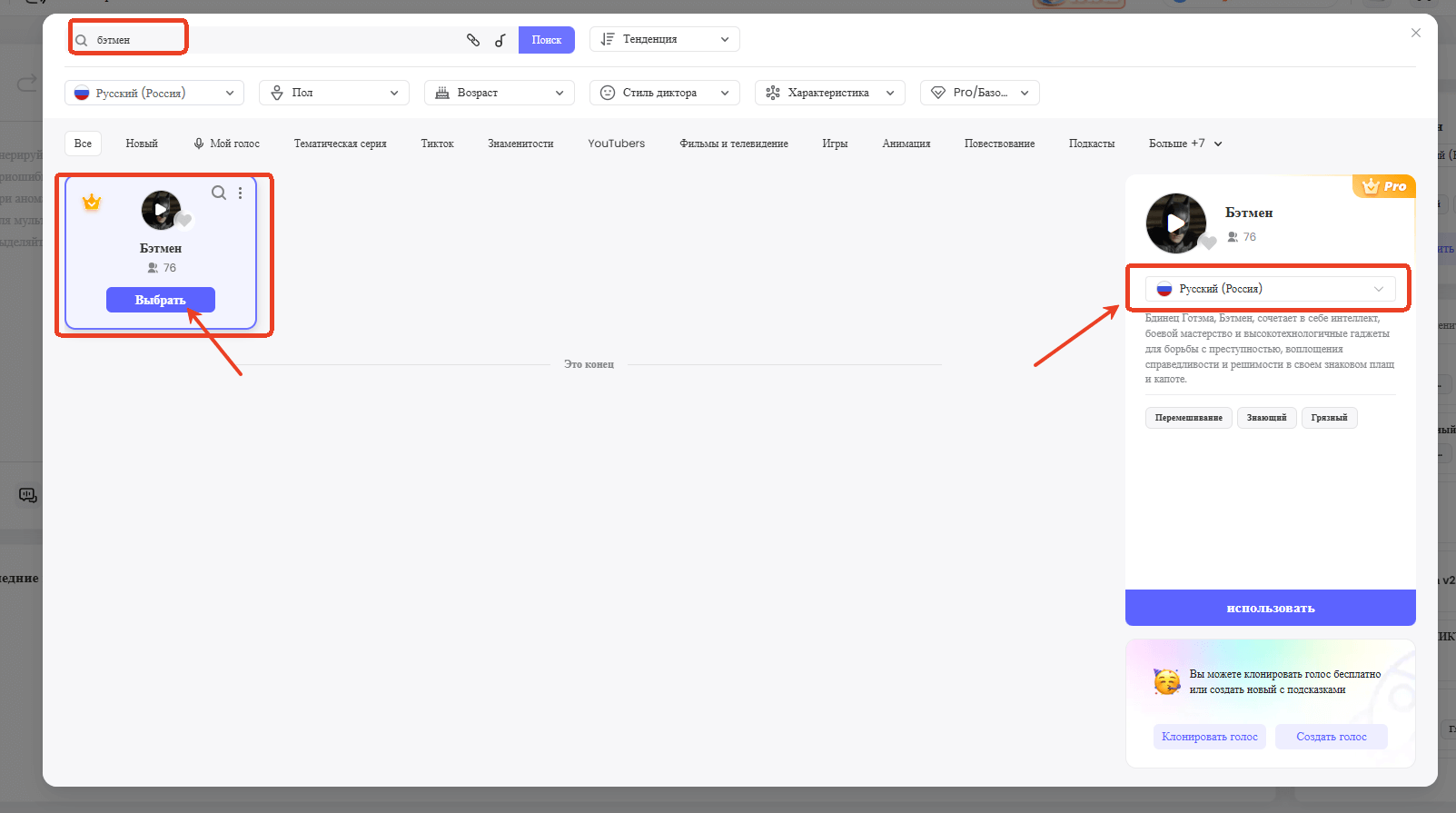Switch to the Повествование tab
The width and height of the screenshot is (1456, 813).
[999, 144]
